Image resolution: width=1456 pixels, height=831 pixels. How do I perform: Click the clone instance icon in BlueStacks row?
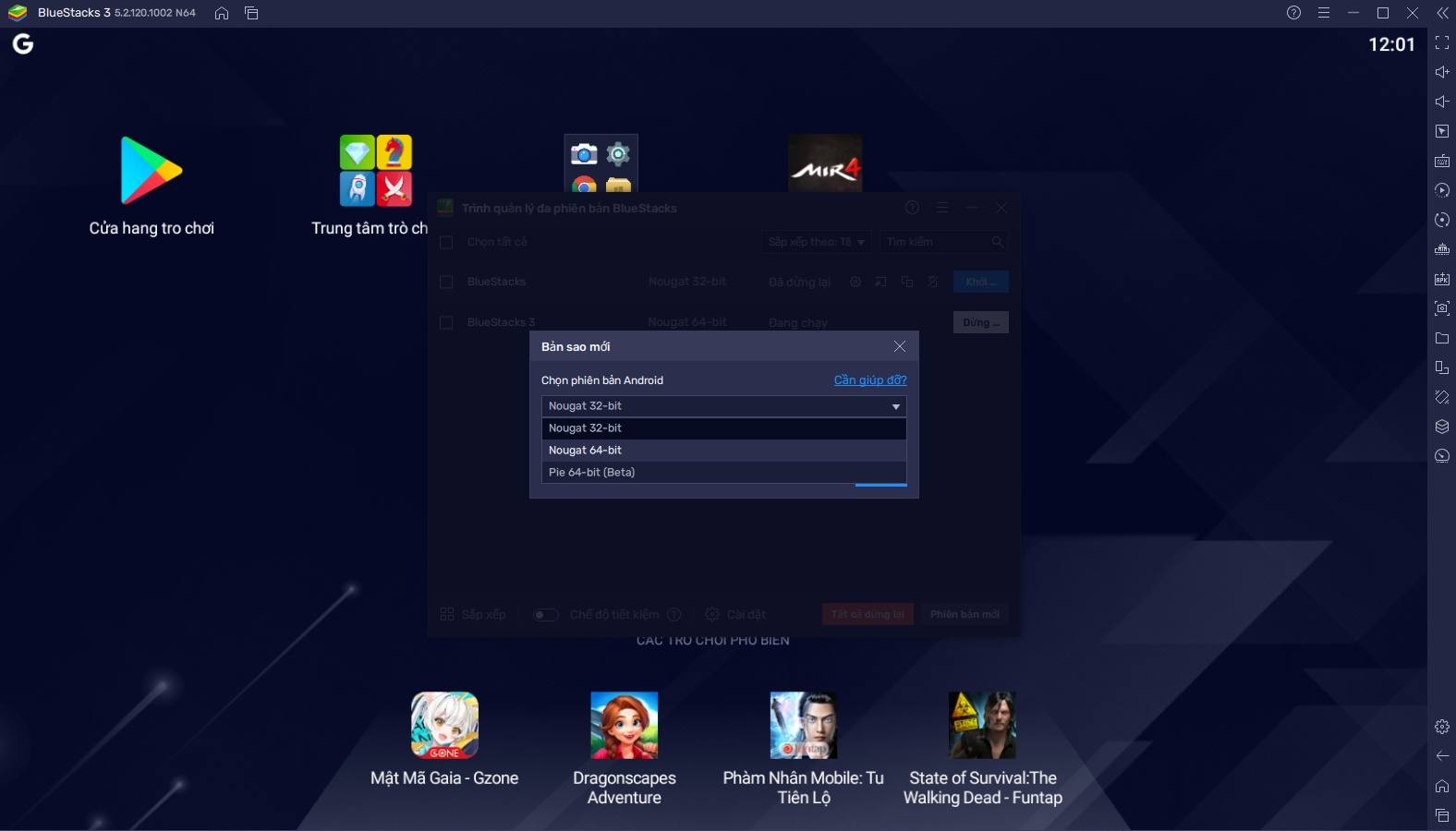(x=907, y=282)
